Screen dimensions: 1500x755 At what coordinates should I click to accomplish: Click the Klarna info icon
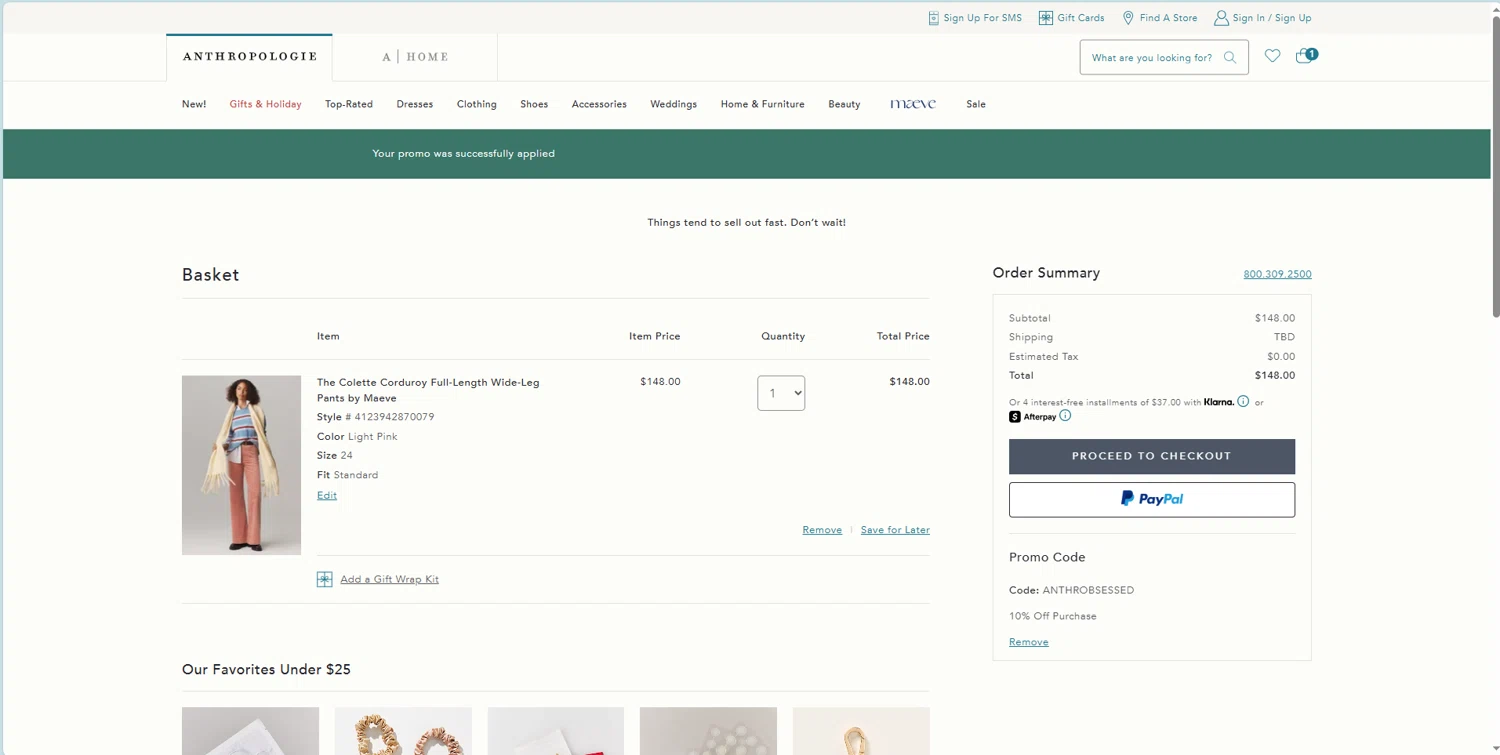click(1243, 402)
